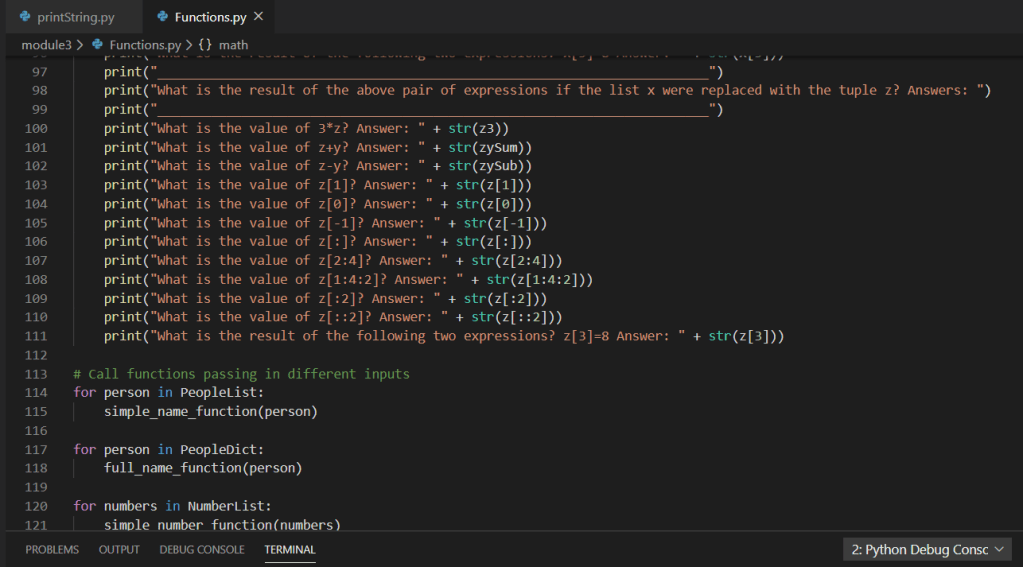Open the math symbol breadcrumb
This screenshot has height=567, width=1023.
pyautogui.click(x=233, y=45)
